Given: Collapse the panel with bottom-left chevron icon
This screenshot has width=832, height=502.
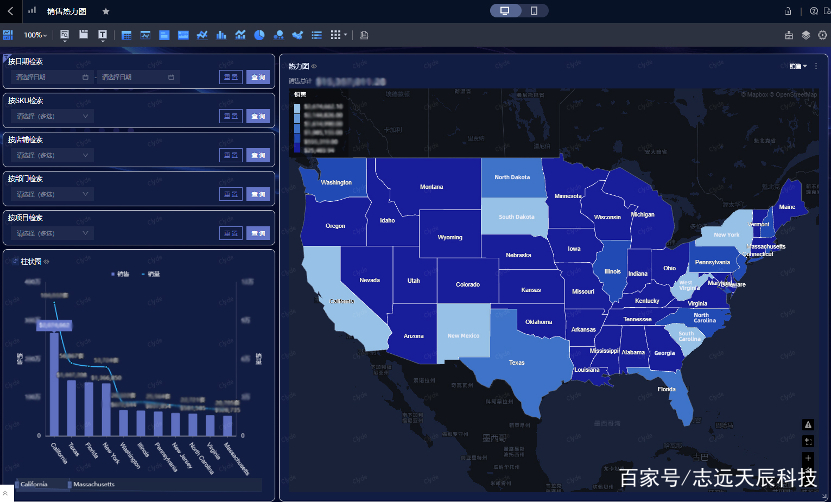Looking at the screenshot, I should [x=5, y=494].
